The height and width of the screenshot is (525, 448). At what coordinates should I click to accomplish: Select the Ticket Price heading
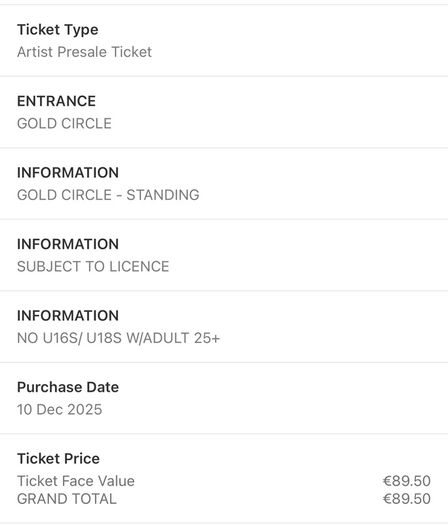(58, 459)
